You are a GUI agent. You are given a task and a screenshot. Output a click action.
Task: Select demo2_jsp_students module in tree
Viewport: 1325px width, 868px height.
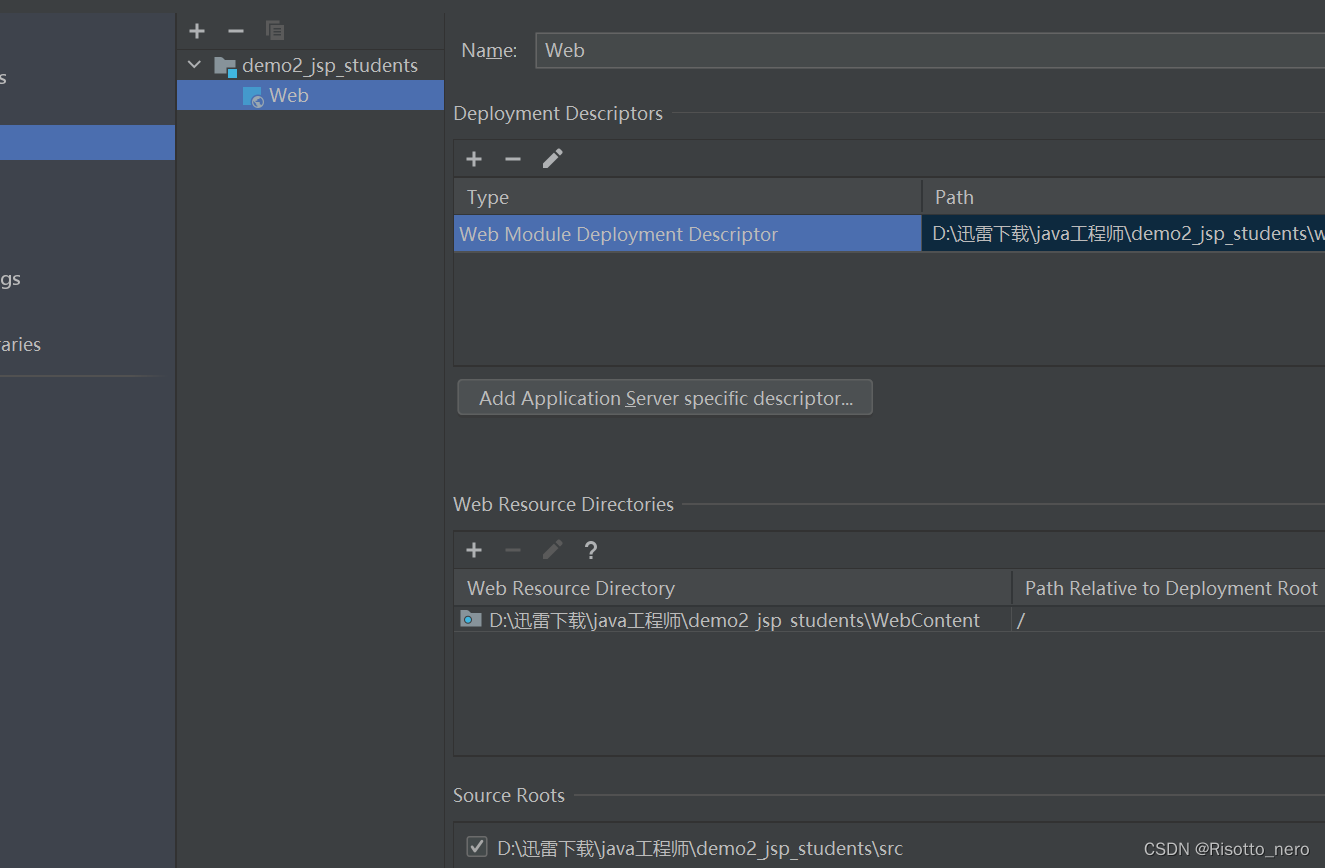(330, 65)
